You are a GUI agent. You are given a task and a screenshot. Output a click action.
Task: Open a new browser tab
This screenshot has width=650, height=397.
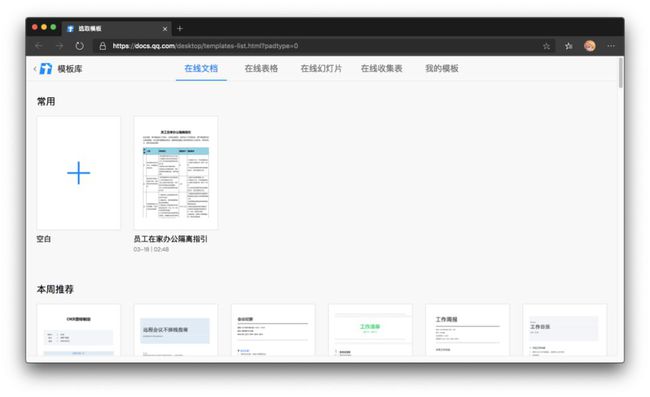tap(180, 29)
